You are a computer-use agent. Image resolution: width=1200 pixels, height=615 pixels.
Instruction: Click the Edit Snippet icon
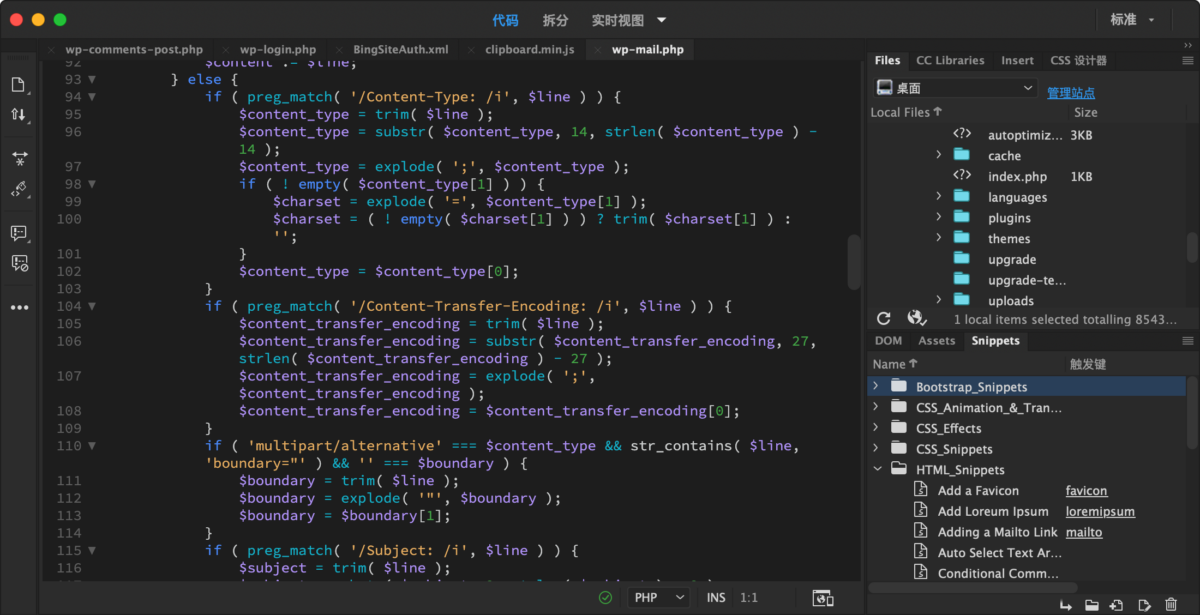[1144, 605]
